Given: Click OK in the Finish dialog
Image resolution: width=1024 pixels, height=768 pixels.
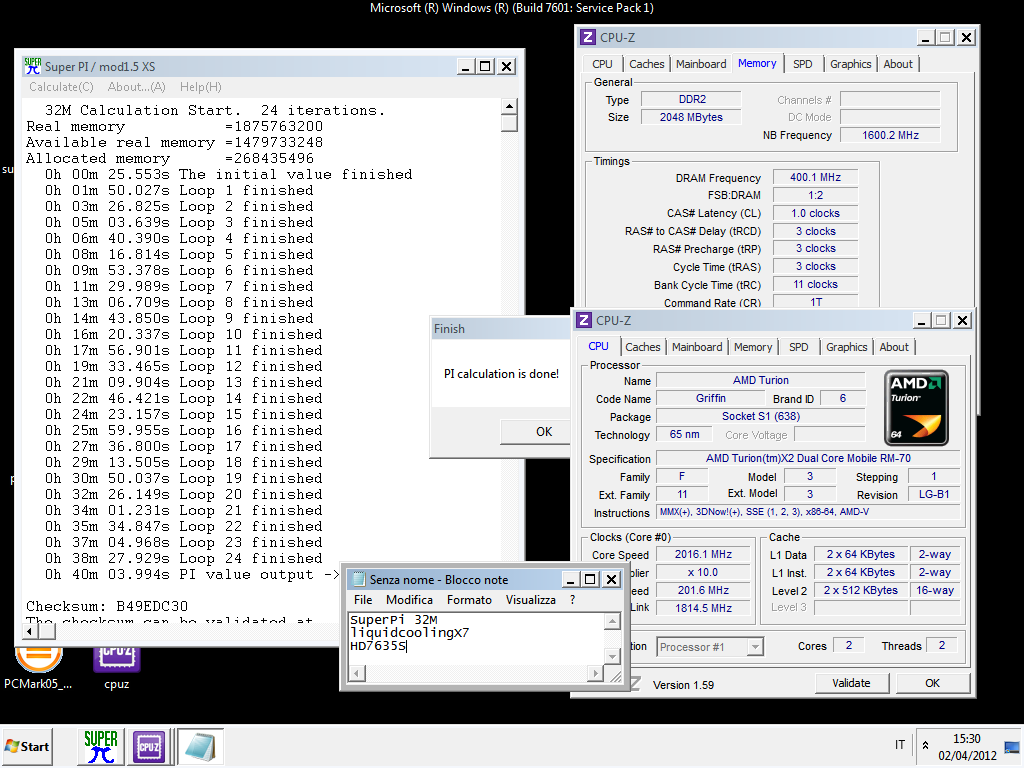Looking at the screenshot, I should 536,432.
